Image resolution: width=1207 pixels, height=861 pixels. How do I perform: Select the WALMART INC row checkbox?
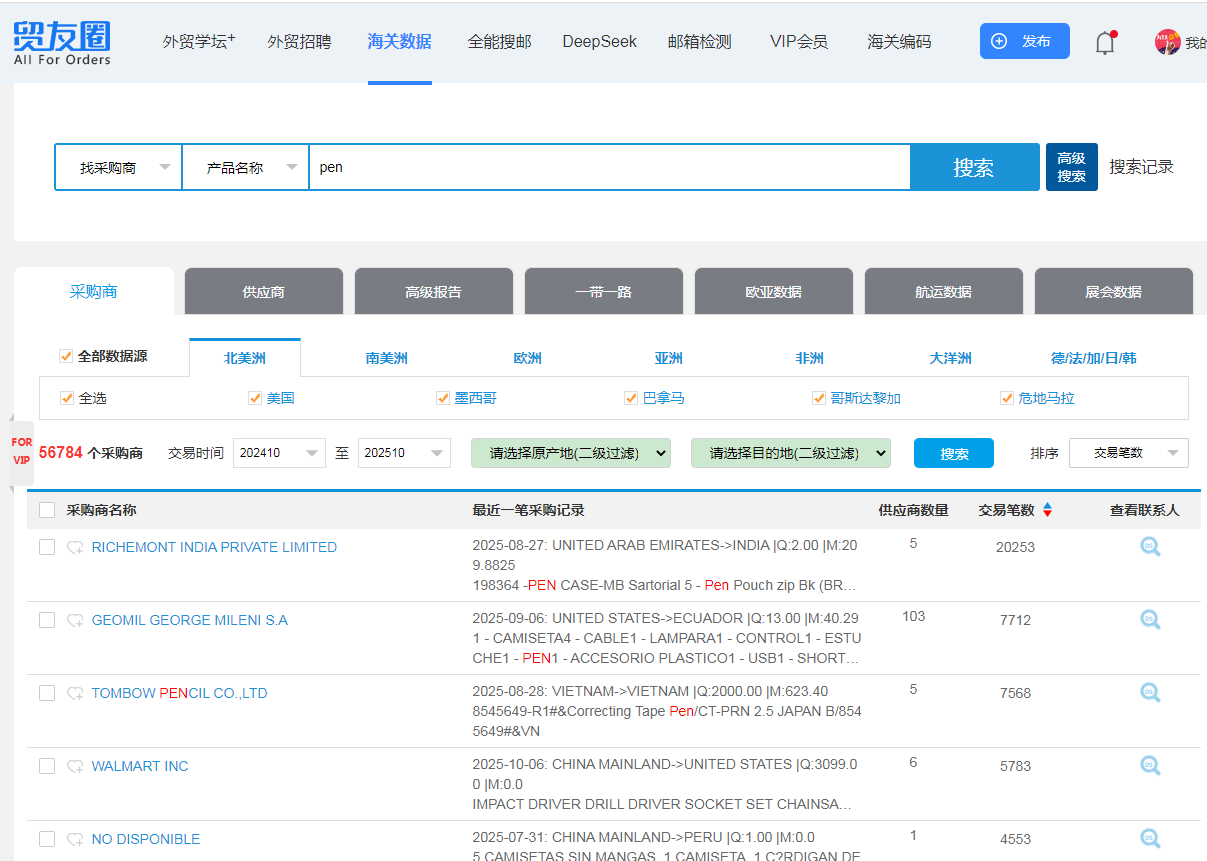coord(47,766)
